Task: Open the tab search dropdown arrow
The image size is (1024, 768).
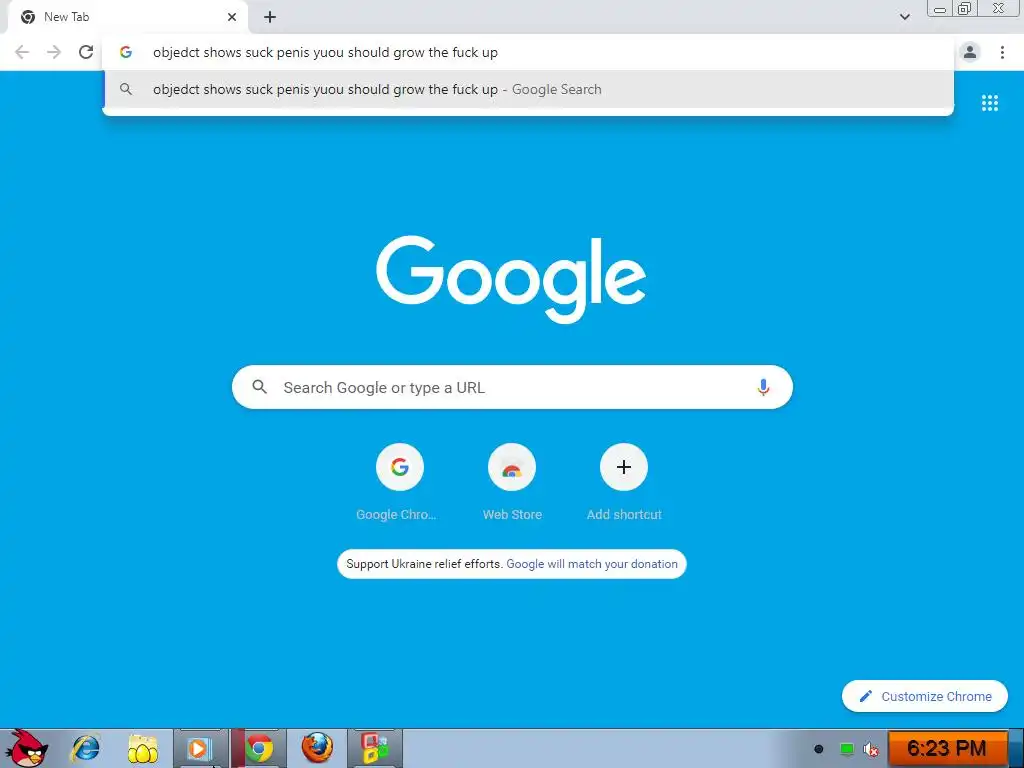Action: pyautogui.click(x=904, y=17)
